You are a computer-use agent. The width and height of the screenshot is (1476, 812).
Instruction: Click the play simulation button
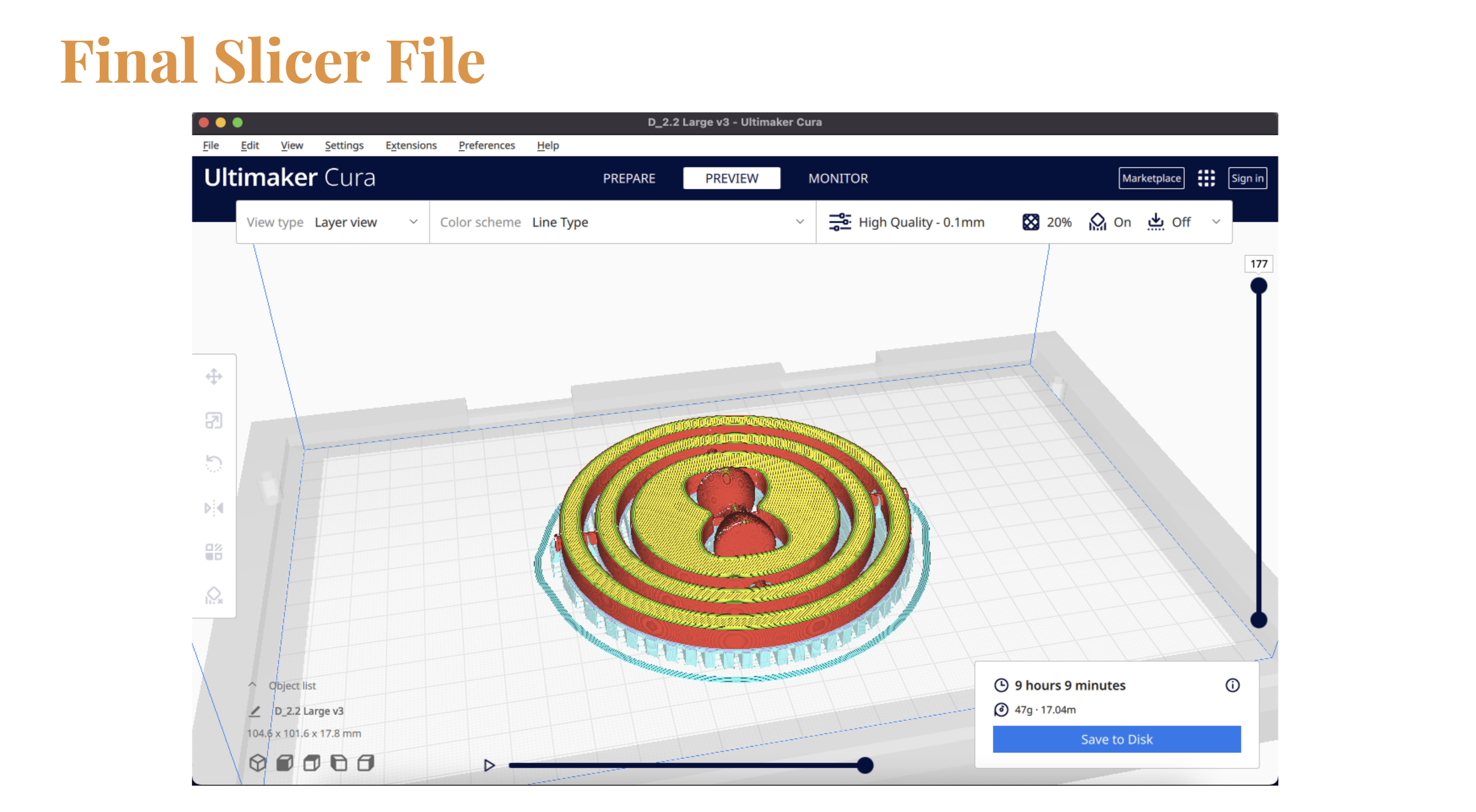[x=489, y=764]
